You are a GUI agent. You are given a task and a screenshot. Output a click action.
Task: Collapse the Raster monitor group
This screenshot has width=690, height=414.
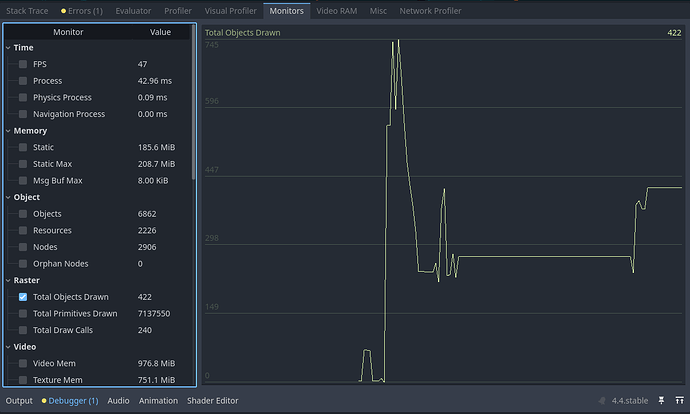[x=9, y=280]
